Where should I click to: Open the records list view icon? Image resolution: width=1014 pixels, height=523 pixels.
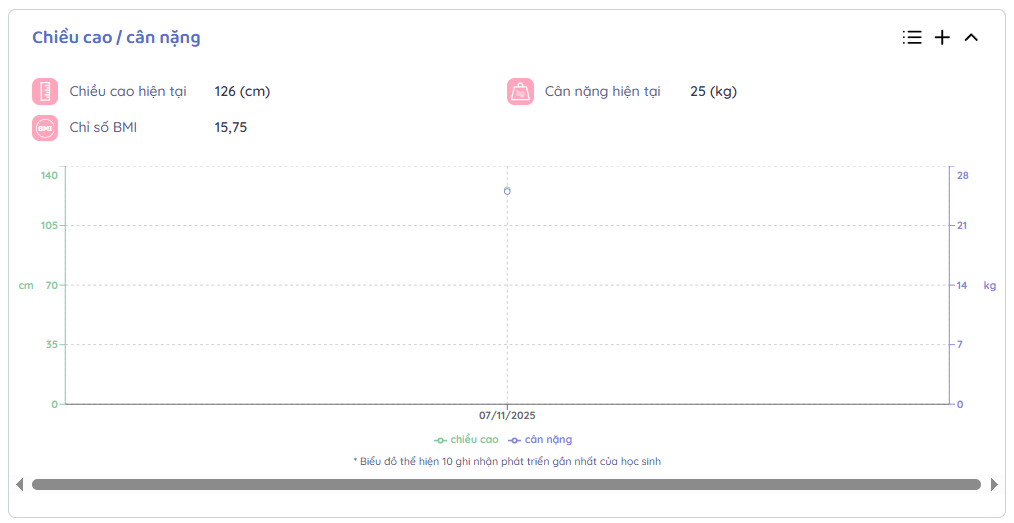911,38
